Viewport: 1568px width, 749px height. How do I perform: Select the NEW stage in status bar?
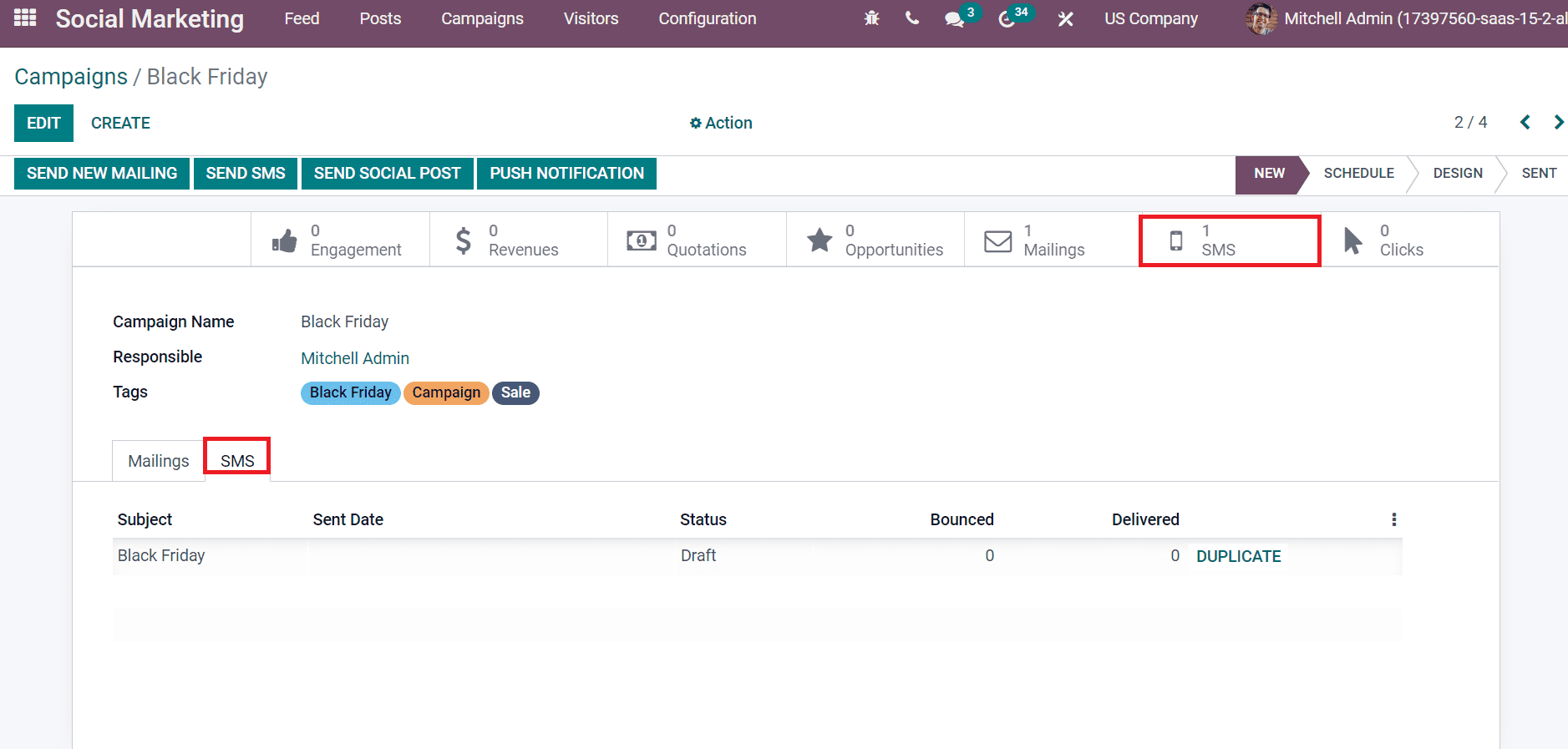click(1269, 173)
